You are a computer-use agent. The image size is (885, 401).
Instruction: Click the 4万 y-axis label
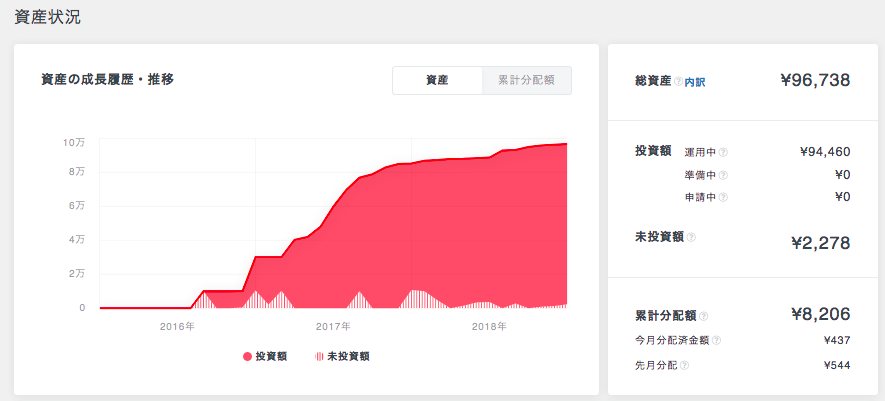pyautogui.click(x=77, y=239)
